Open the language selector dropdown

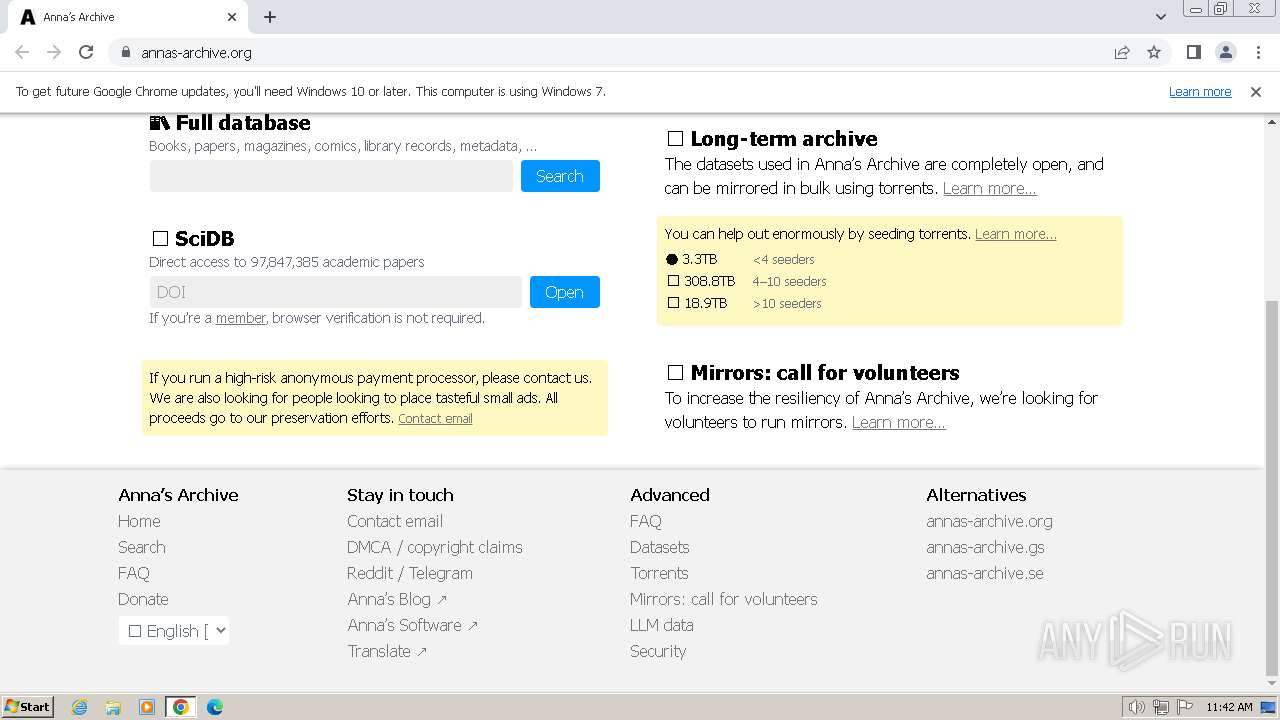point(174,631)
